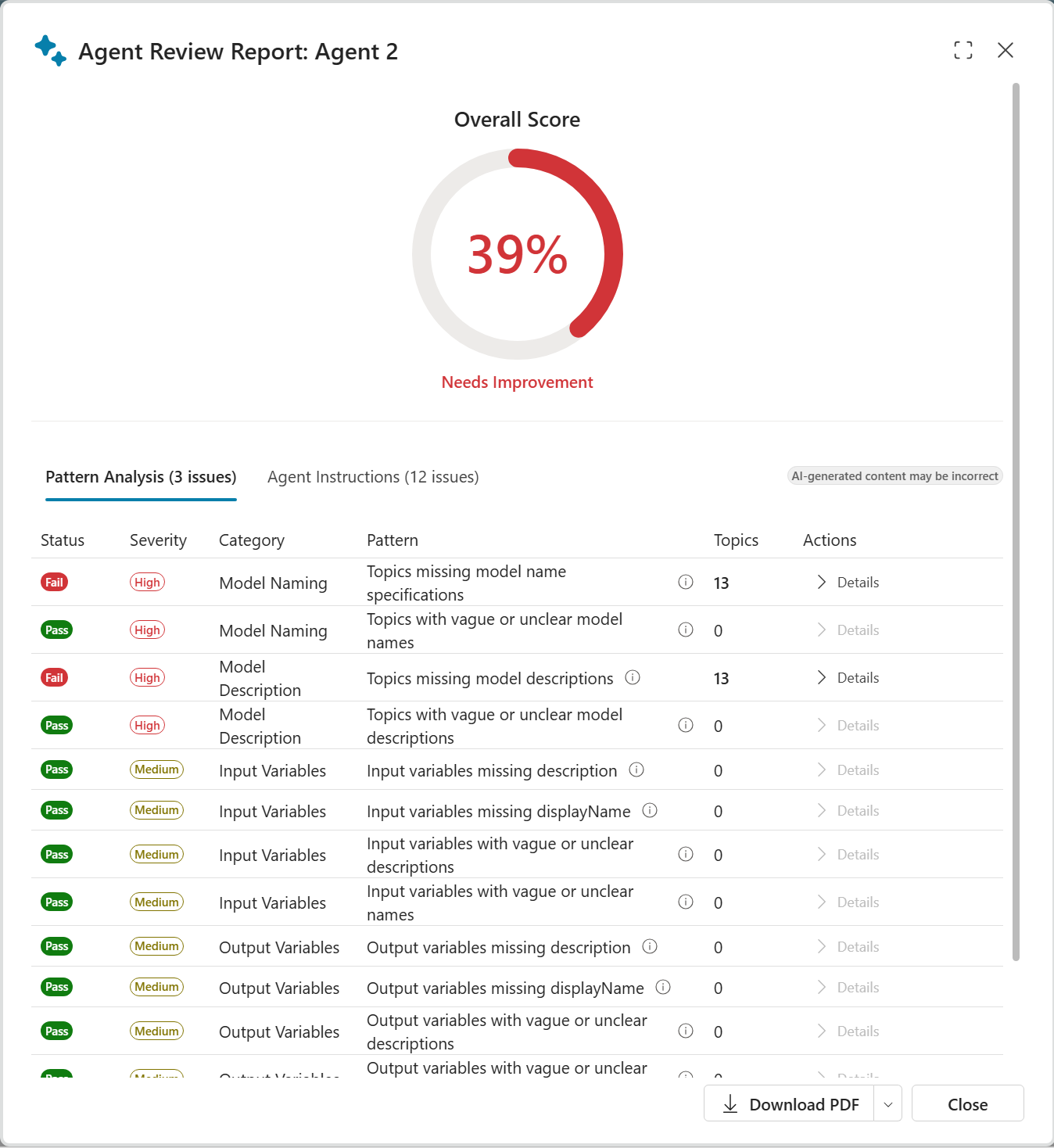Expand Details for Topics missing model descriptions

click(x=848, y=677)
